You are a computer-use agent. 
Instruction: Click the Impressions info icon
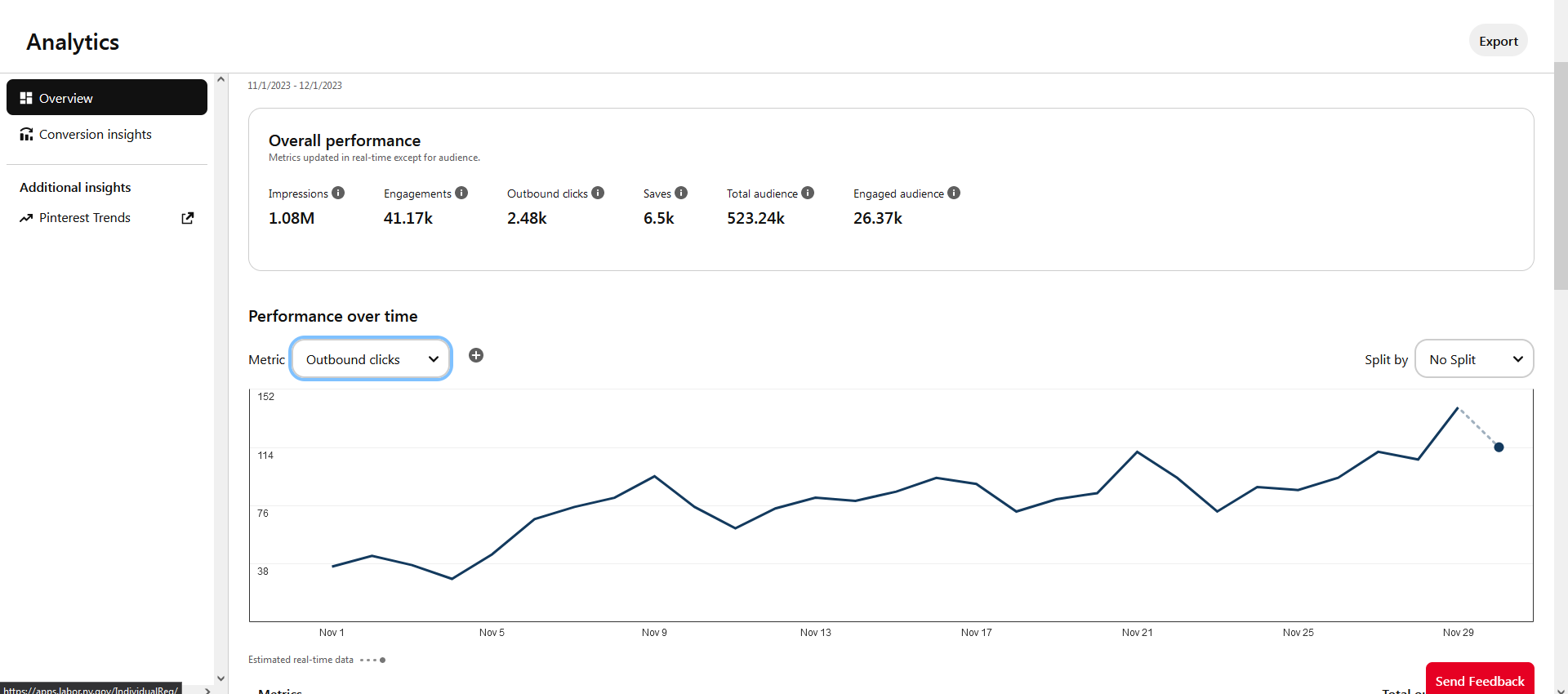(338, 193)
